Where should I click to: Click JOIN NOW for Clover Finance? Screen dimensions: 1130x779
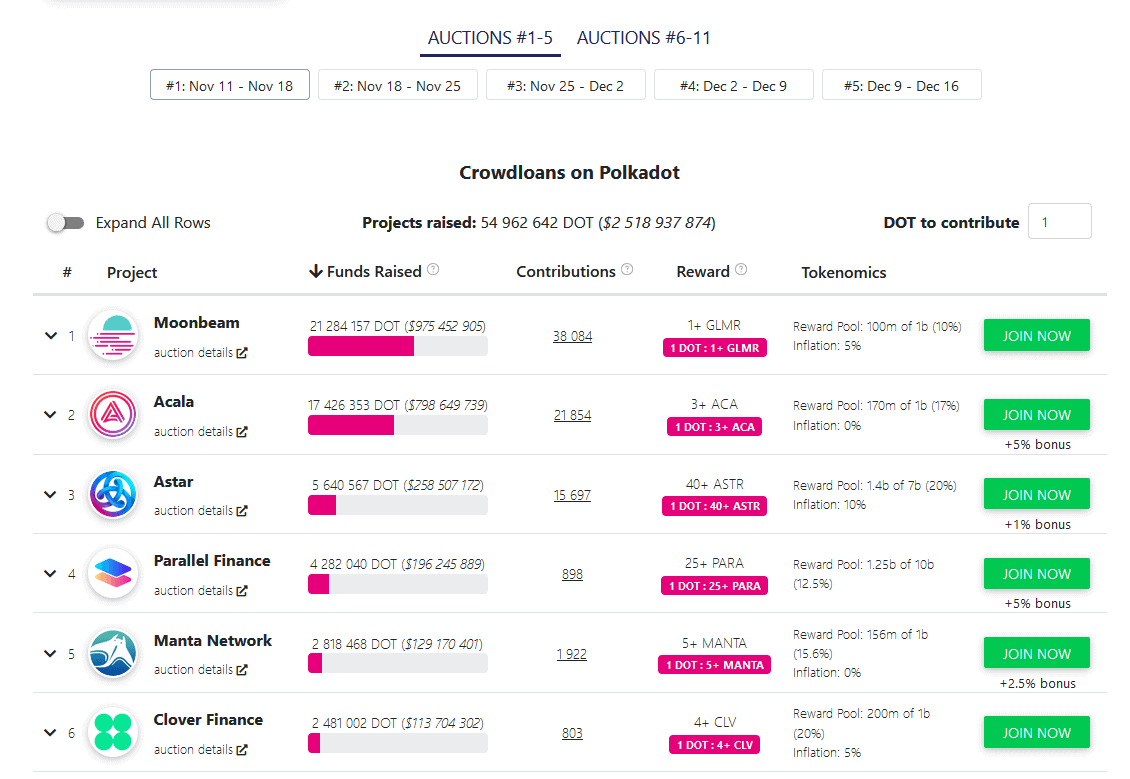pyautogui.click(x=1036, y=733)
